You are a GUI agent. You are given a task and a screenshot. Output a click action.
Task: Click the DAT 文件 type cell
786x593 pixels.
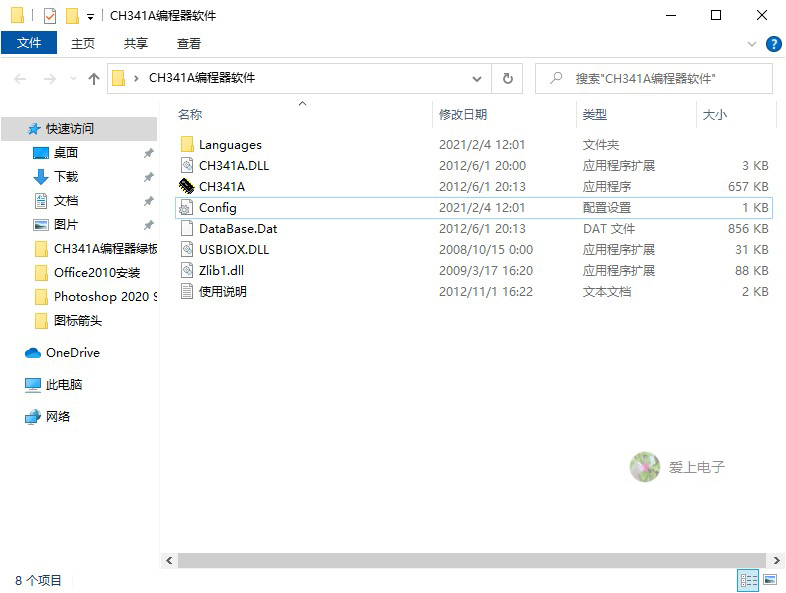click(x=609, y=229)
